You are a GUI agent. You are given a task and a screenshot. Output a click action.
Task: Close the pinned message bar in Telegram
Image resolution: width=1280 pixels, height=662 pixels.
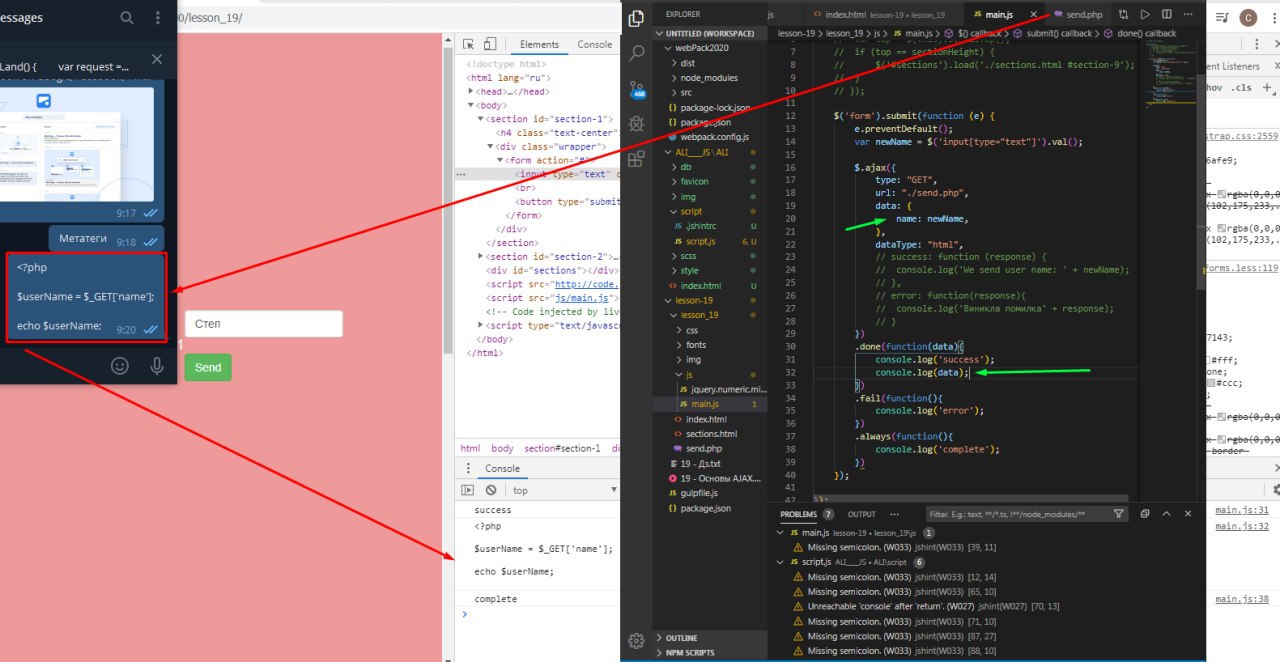coord(157,60)
